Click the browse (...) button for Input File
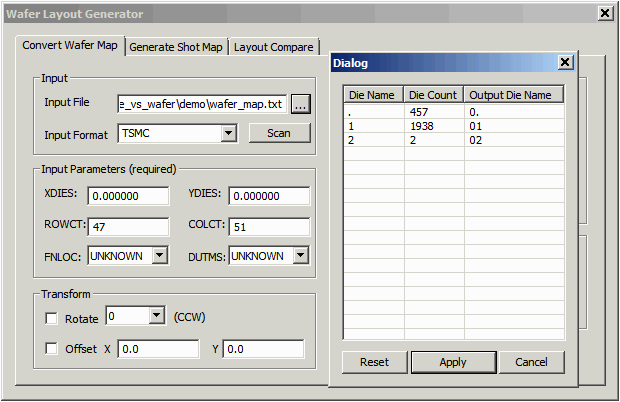Screen dimensions: 620x402 [x=302, y=104]
